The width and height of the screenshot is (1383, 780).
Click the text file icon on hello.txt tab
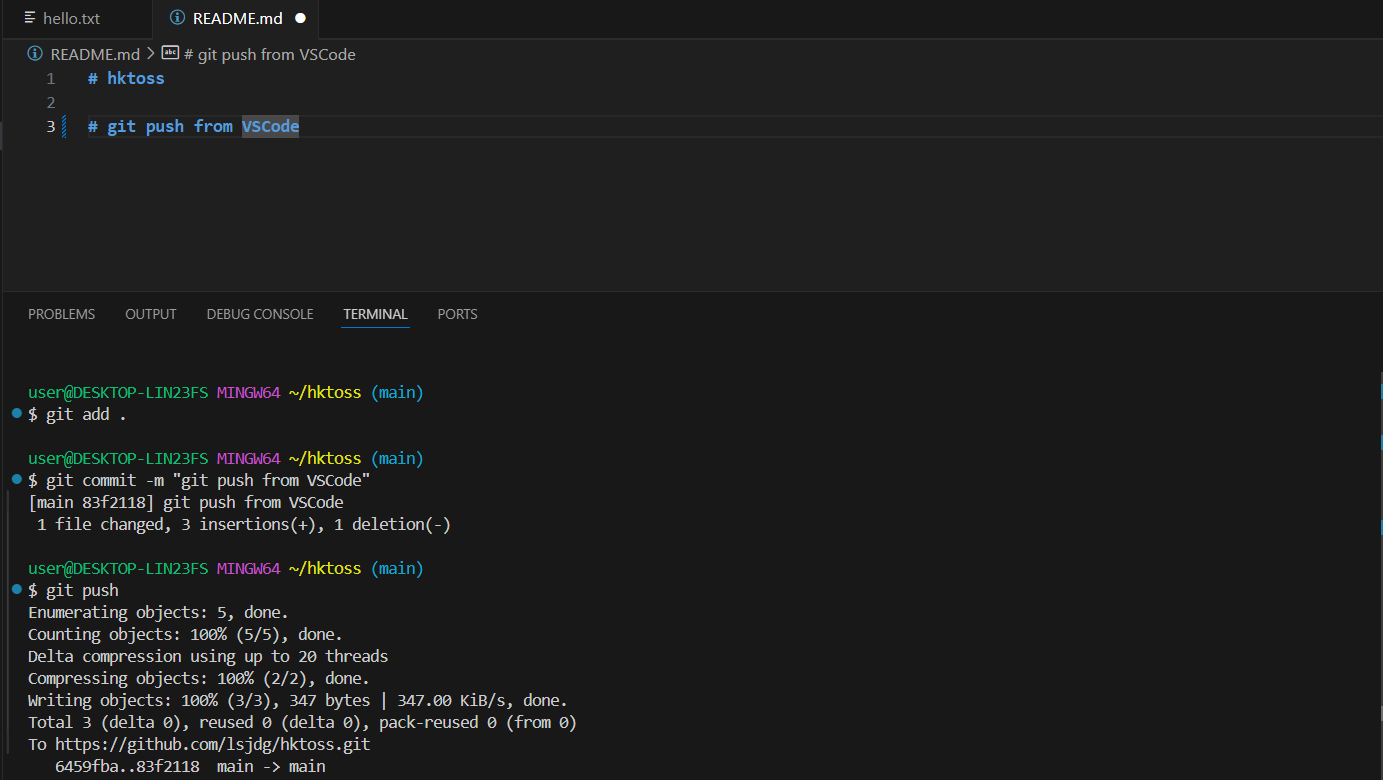click(30, 18)
